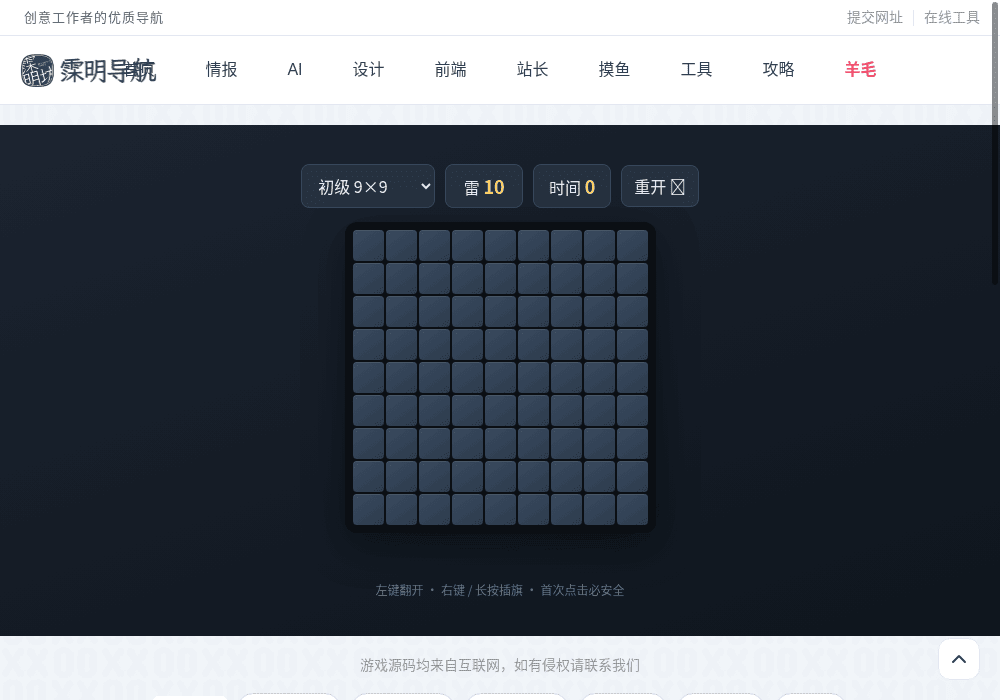Viewport: 1000px width, 700px height.
Task: Click the 重开 restart button
Action: tap(660, 186)
